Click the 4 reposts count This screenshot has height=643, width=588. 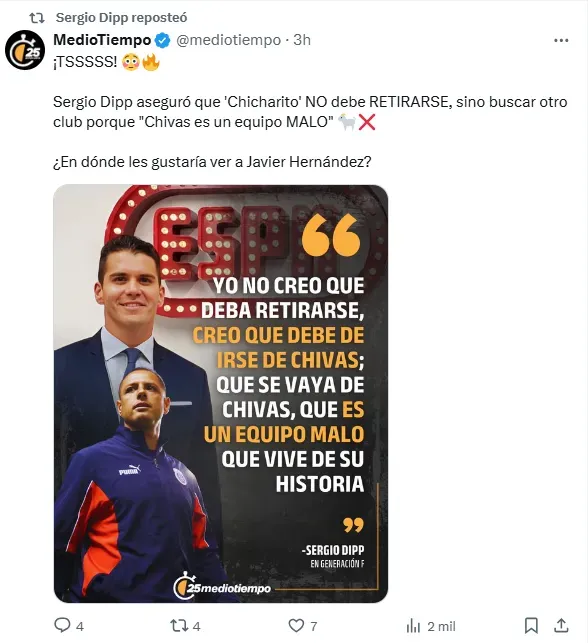click(196, 626)
